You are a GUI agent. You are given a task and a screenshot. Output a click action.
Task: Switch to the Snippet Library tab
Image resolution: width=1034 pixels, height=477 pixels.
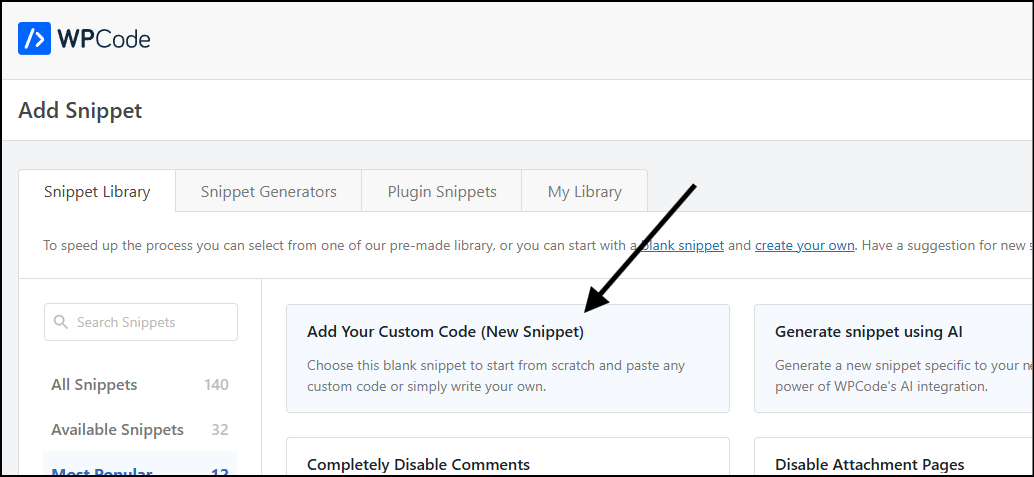coord(97,191)
